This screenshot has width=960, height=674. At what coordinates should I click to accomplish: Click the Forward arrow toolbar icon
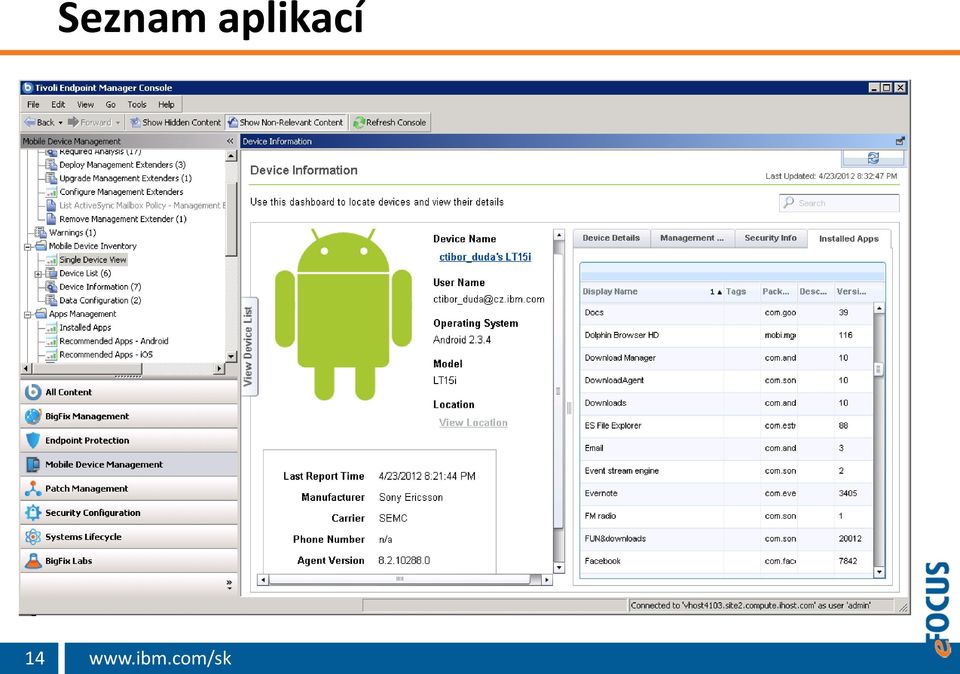click(73, 122)
